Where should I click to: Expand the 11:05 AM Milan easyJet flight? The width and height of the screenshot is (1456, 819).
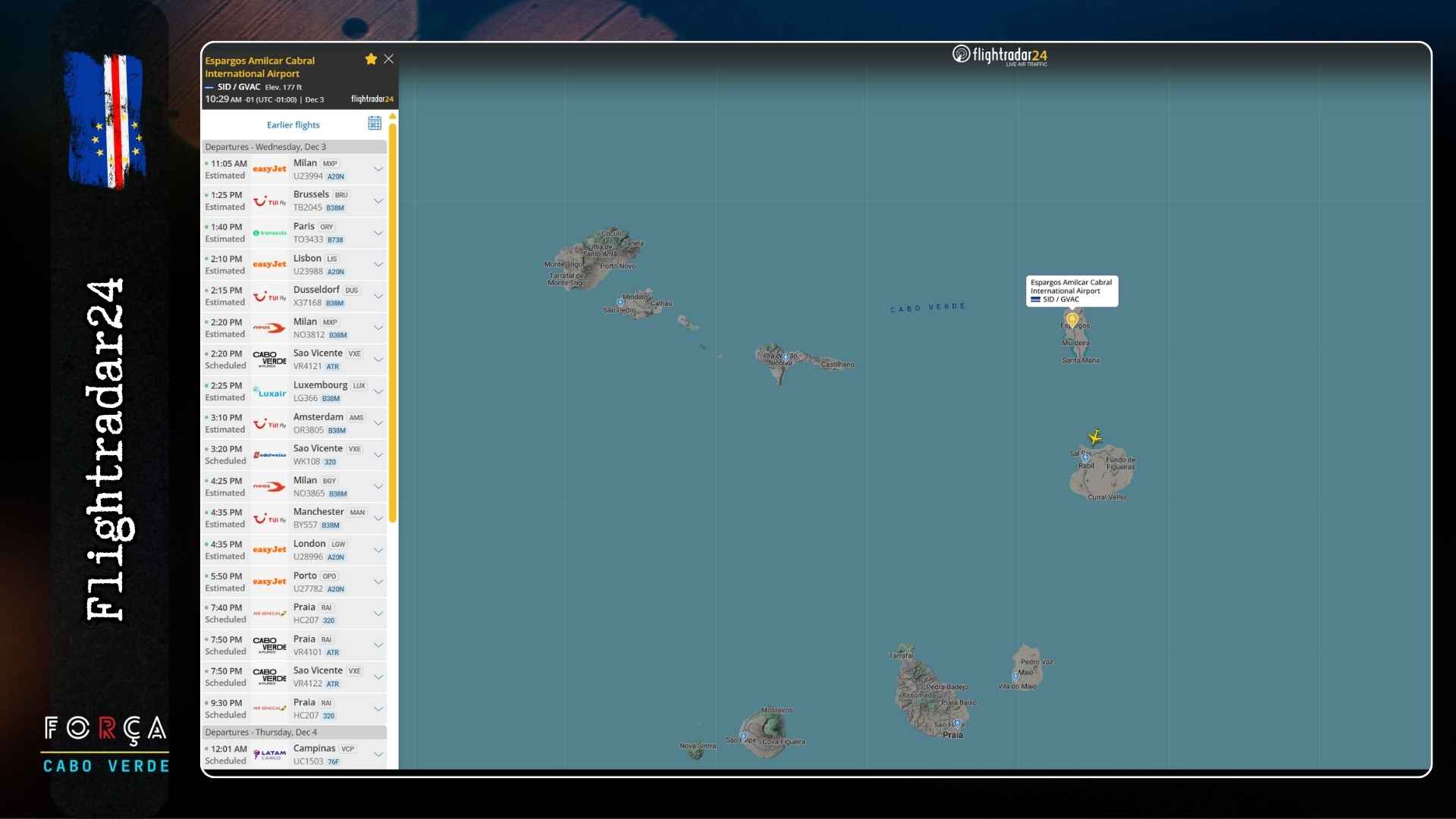tap(378, 169)
